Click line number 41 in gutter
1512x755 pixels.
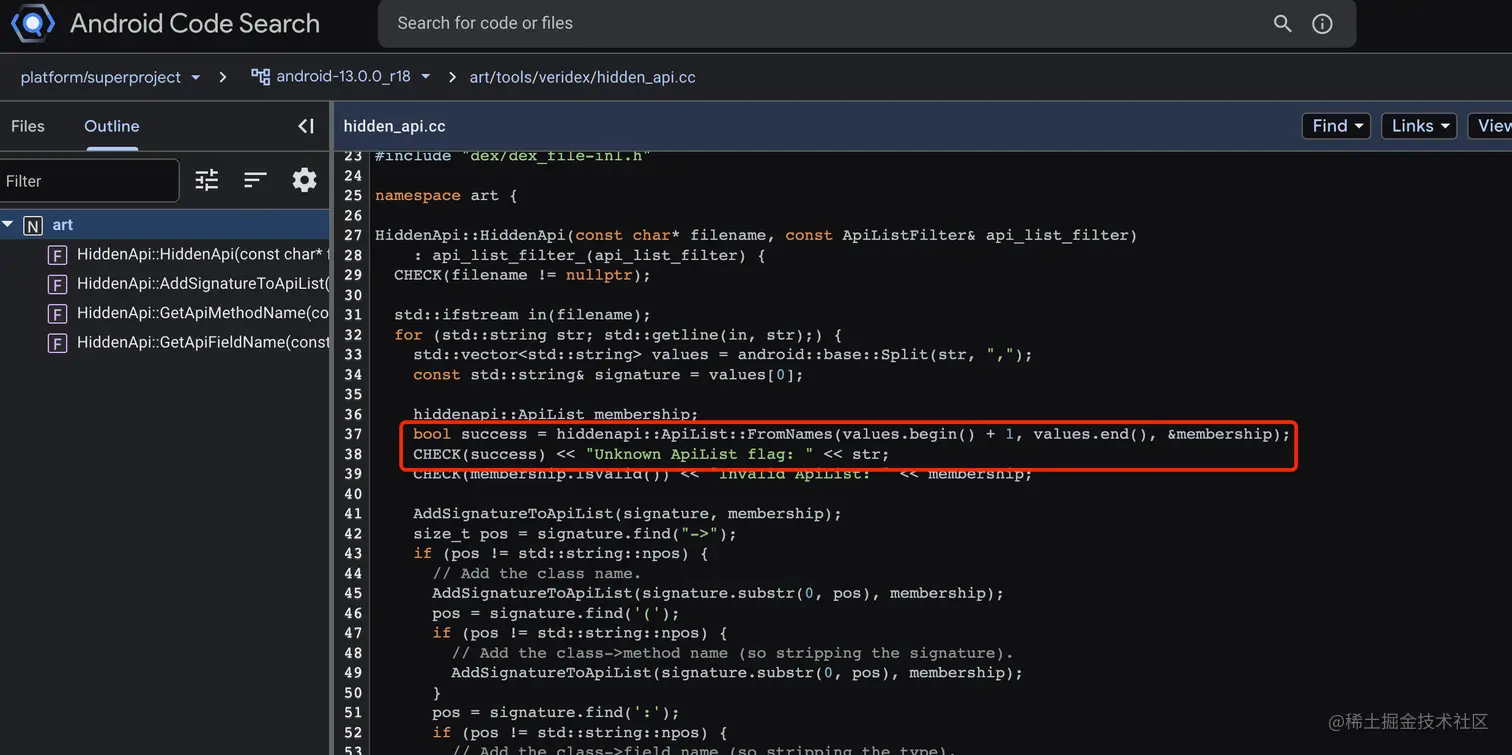point(352,513)
